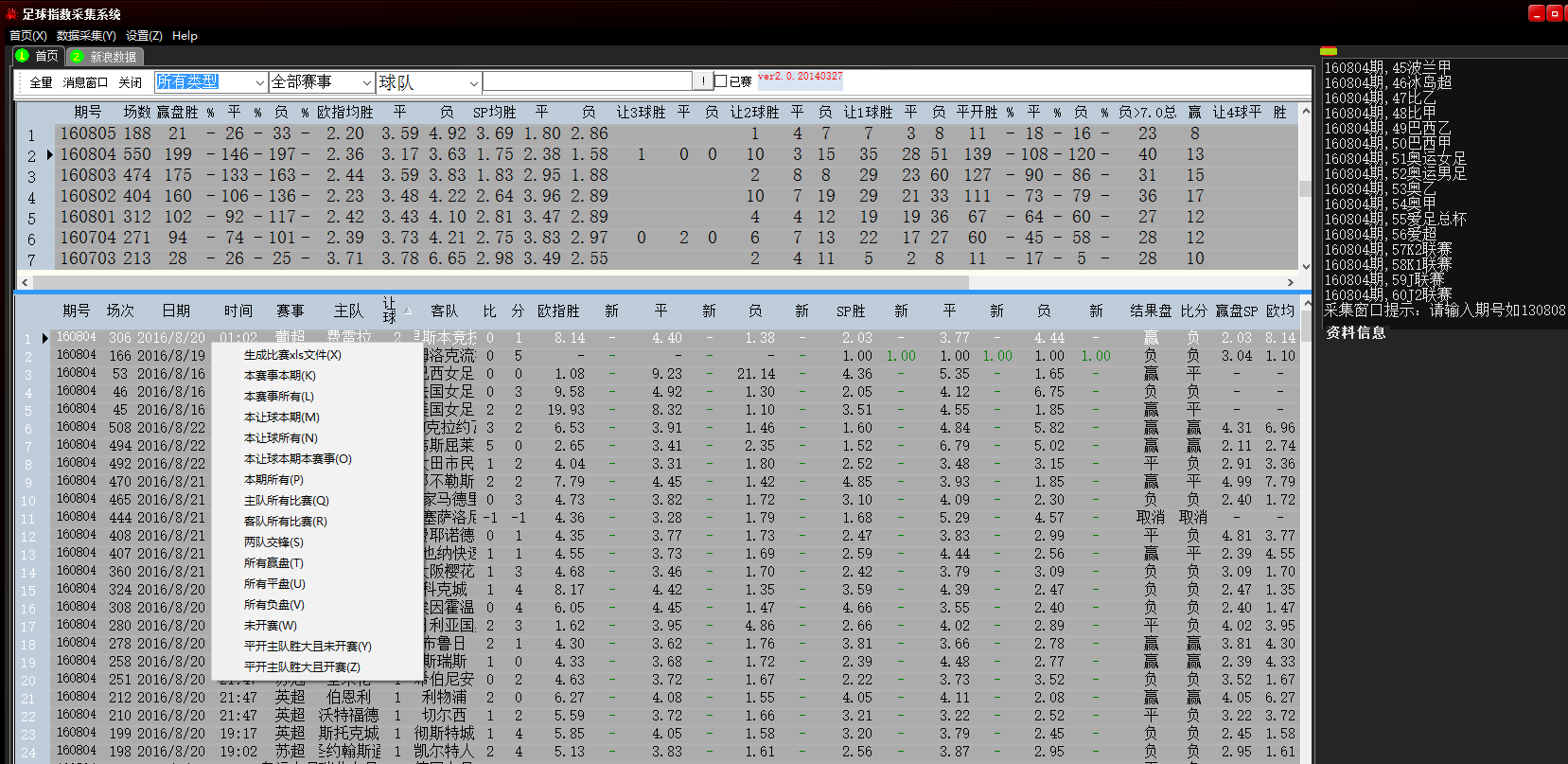Click lower grid vertical scroll-up arrow
The height and width of the screenshot is (764, 1568).
[x=1306, y=304]
